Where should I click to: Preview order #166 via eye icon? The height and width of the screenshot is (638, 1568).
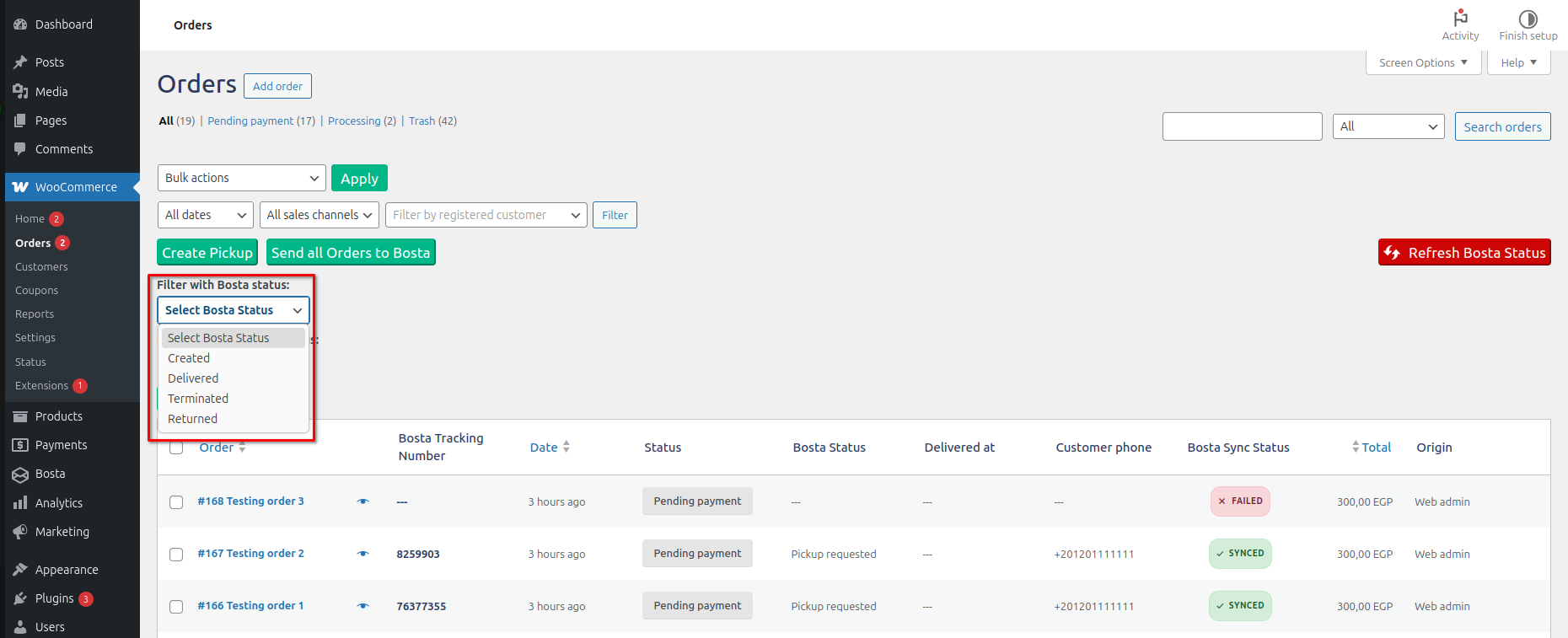tap(363, 606)
